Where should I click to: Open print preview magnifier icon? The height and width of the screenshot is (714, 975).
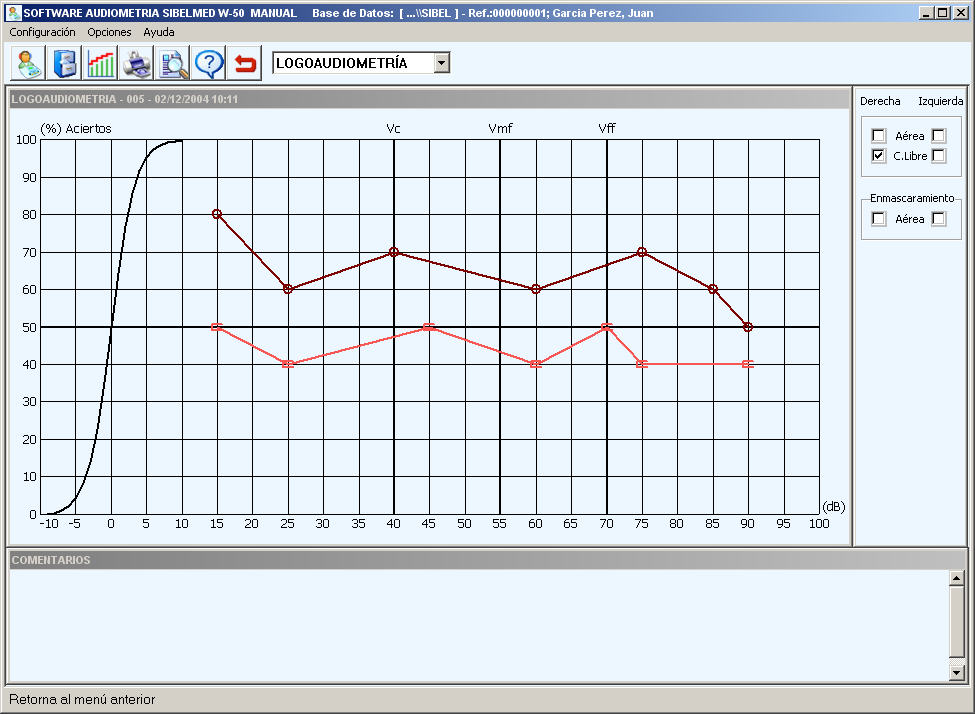pyautogui.click(x=172, y=63)
